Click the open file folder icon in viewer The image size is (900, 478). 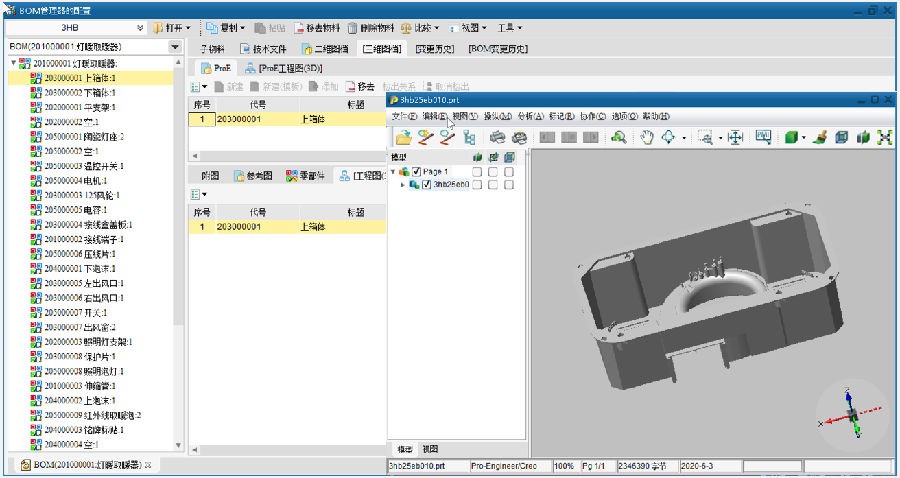click(403, 138)
